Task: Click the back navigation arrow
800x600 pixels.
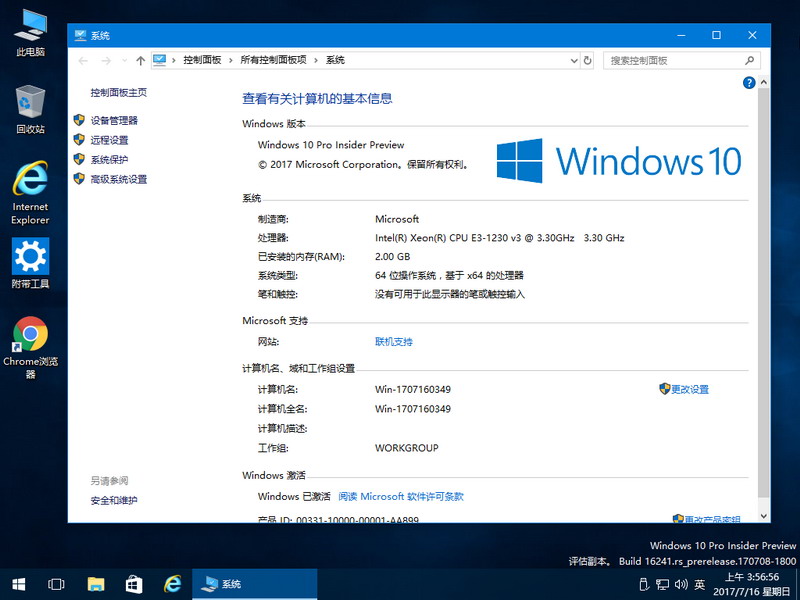Action: (83, 61)
